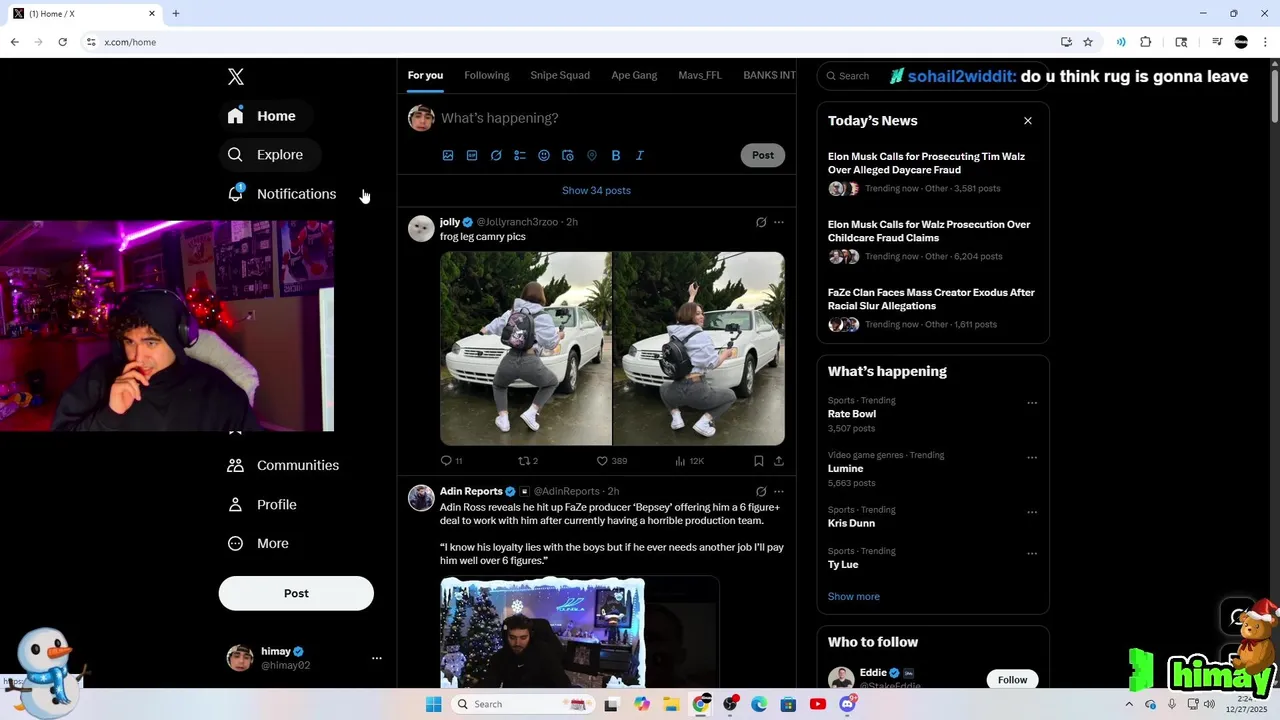
Task: Open Chrome three-dot menu
Action: 1265,42
